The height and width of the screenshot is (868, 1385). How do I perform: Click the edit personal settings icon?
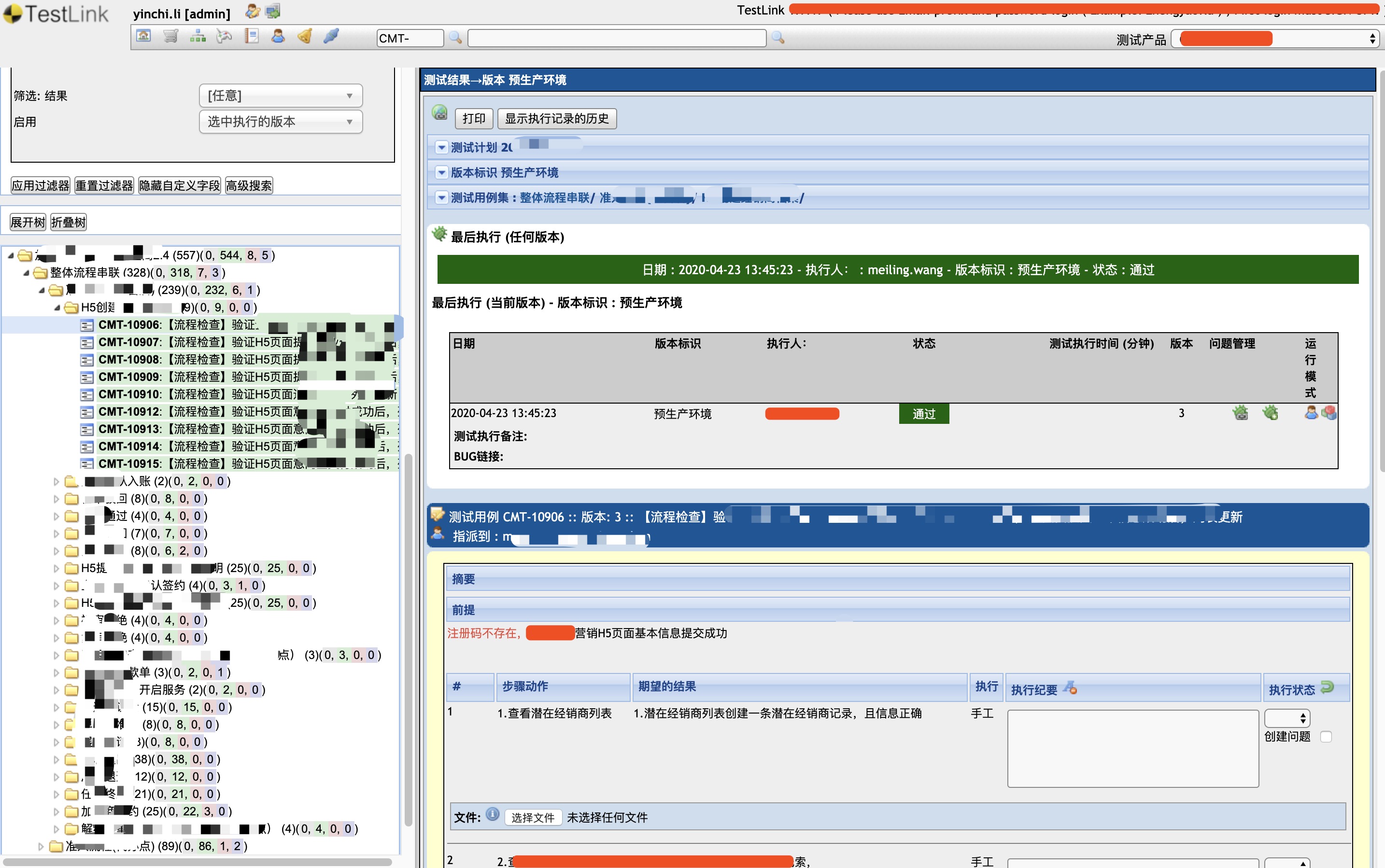tap(252, 11)
